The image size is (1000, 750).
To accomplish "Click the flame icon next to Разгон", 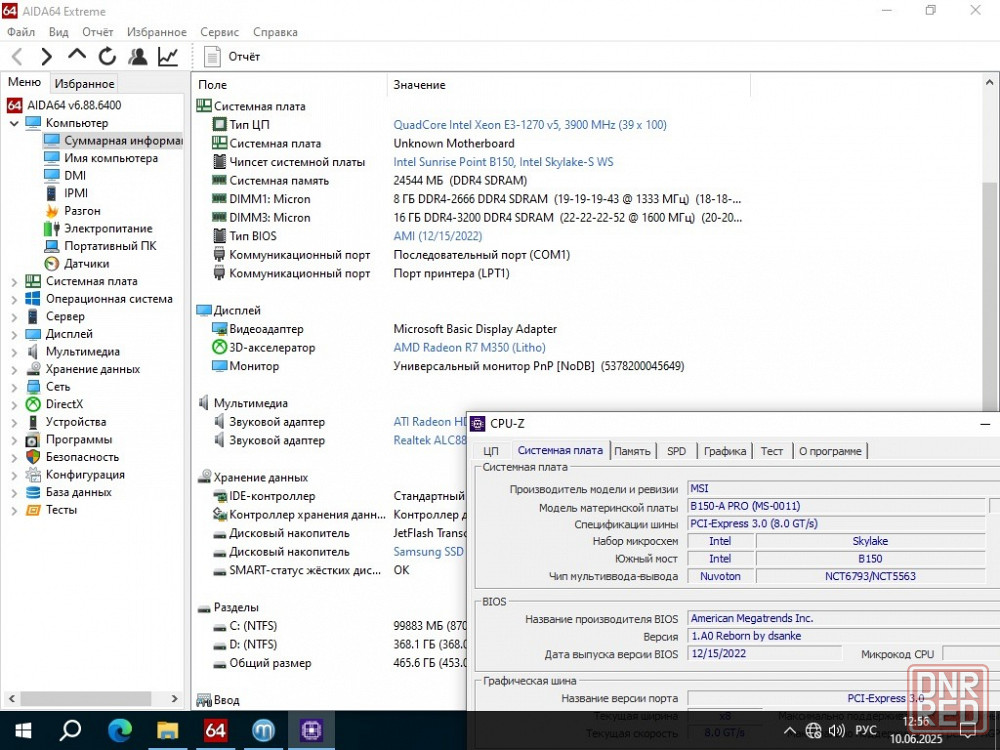I will (x=52, y=210).
